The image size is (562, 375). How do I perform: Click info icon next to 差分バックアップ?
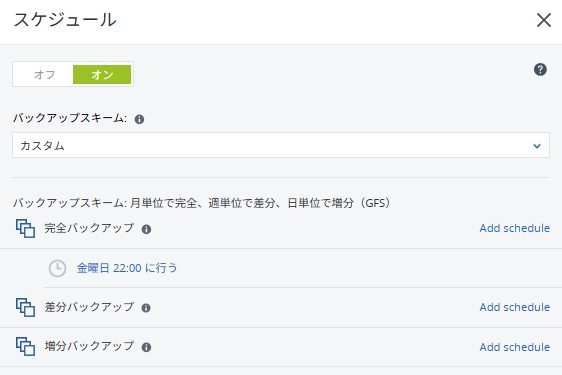pos(146,308)
